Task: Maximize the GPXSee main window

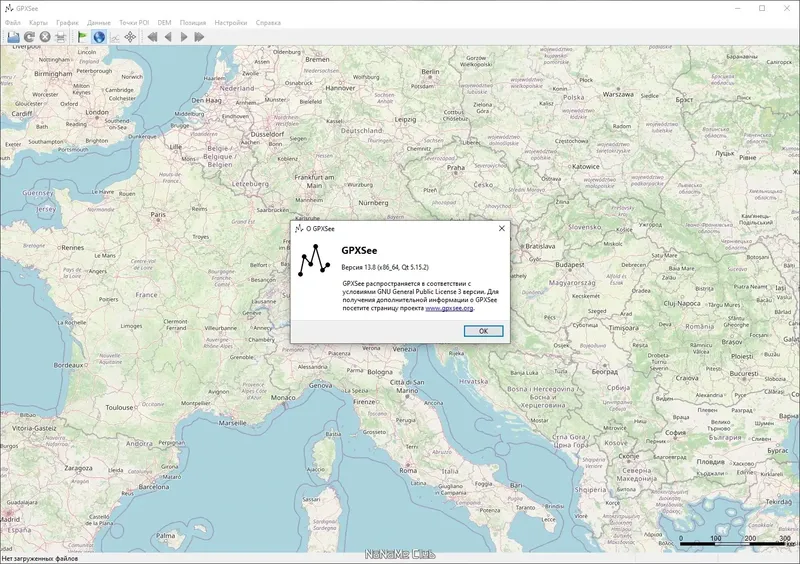Action: click(762, 8)
